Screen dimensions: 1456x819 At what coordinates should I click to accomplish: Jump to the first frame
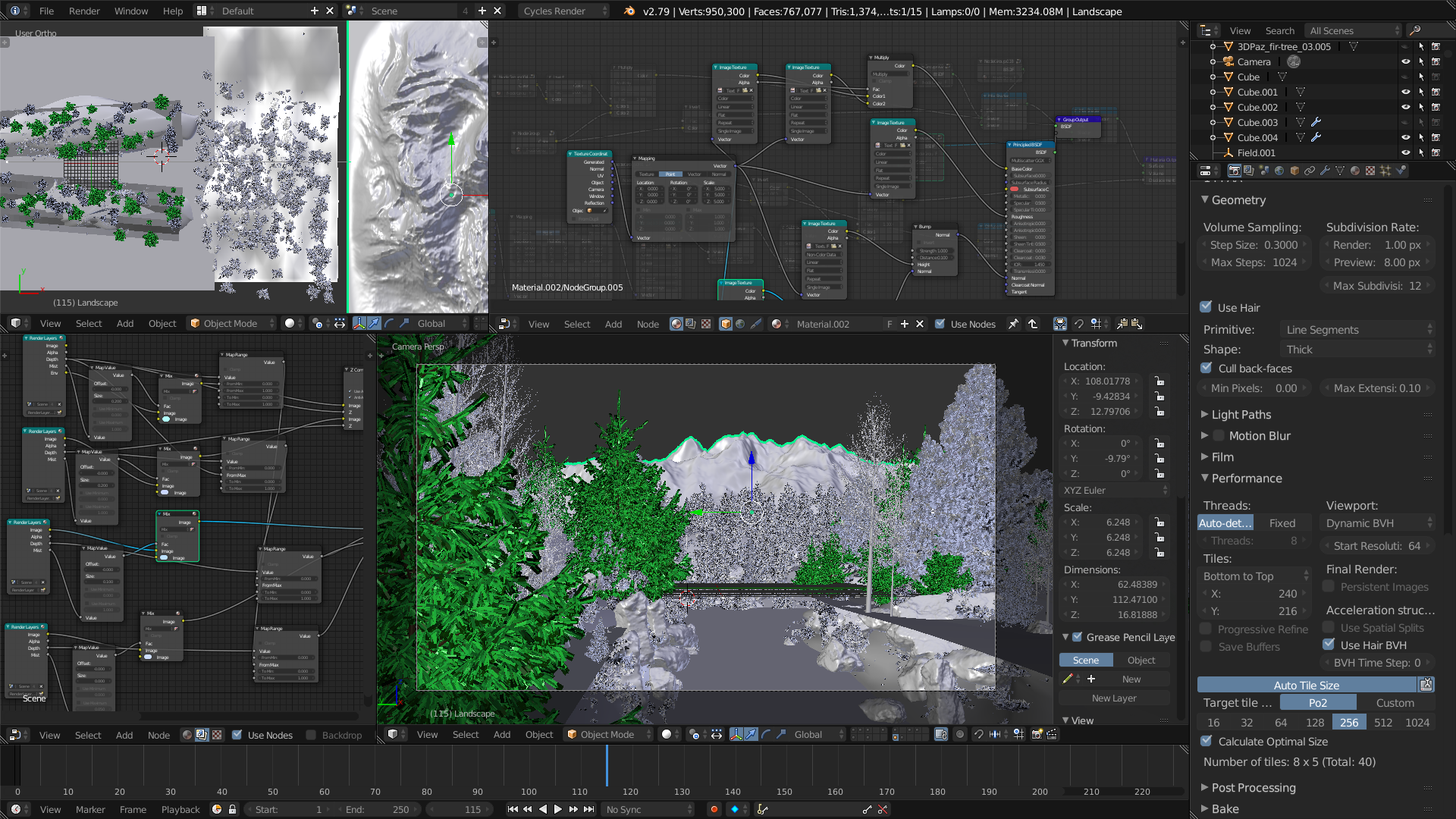click(513, 809)
